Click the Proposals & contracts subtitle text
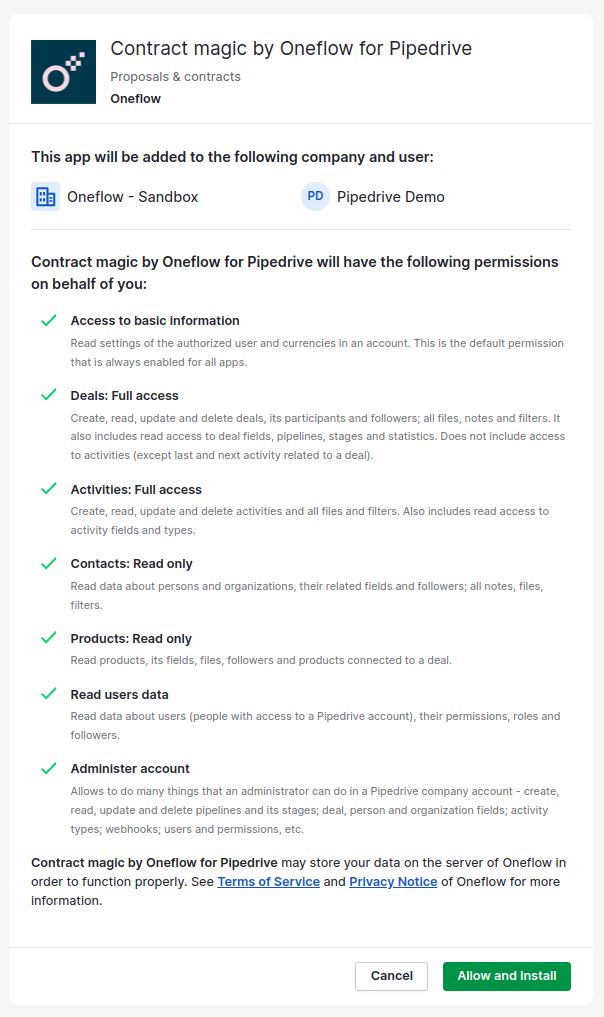Screen dimensions: 604x1017 175,76
